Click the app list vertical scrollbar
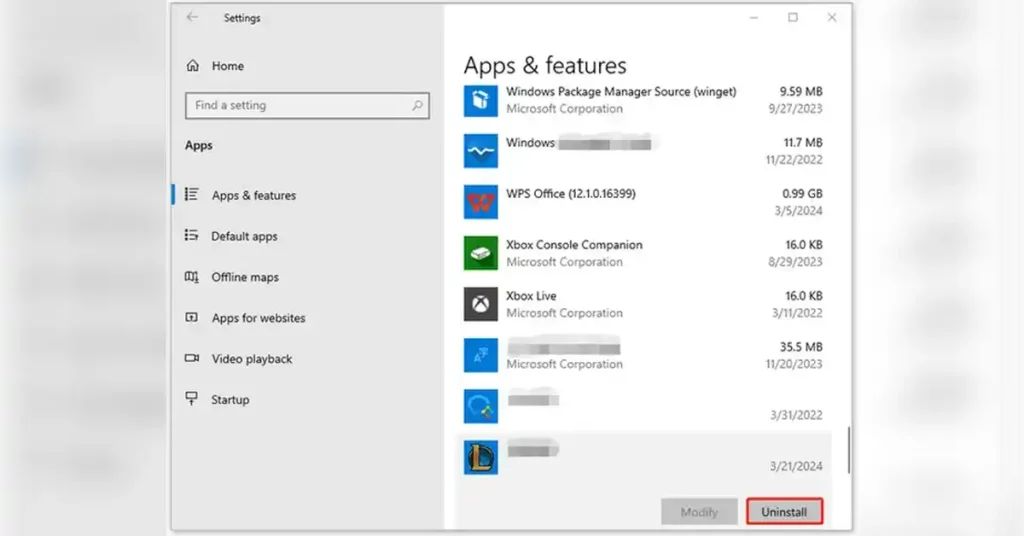The height and width of the screenshot is (536, 1024). [848, 450]
